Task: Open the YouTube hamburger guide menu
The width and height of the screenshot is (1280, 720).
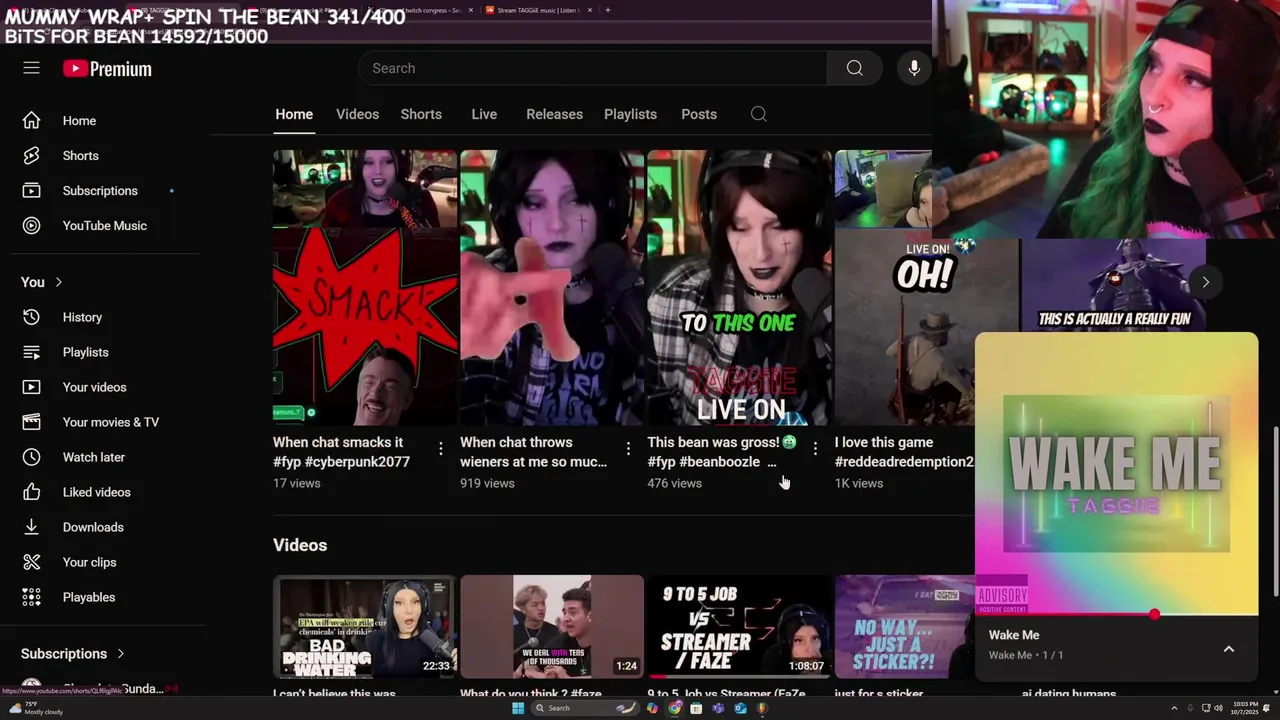Action: point(31,68)
